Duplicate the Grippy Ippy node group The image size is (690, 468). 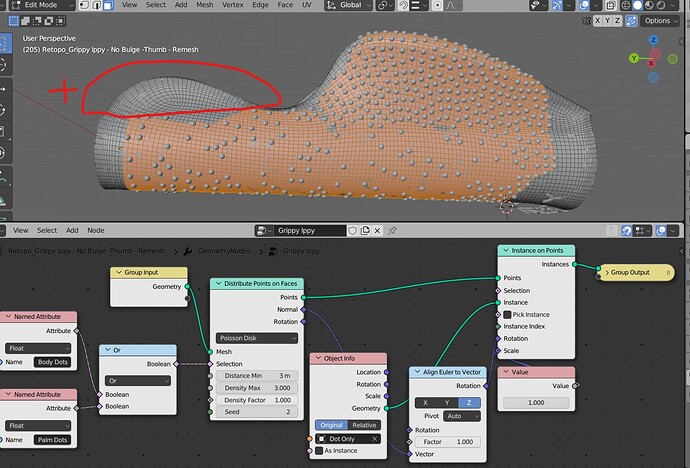[365, 230]
